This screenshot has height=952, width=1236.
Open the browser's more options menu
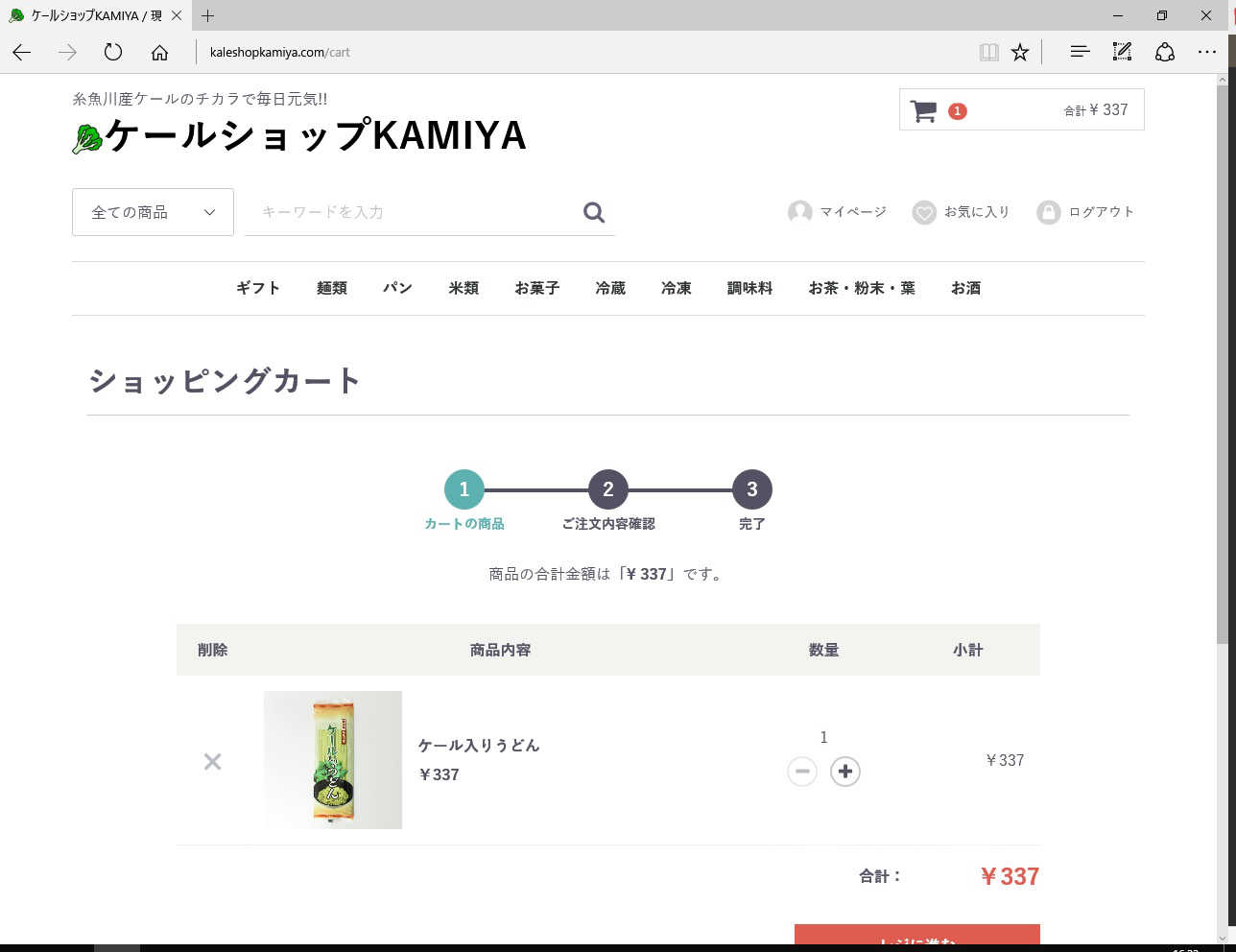(x=1206, y=52)
